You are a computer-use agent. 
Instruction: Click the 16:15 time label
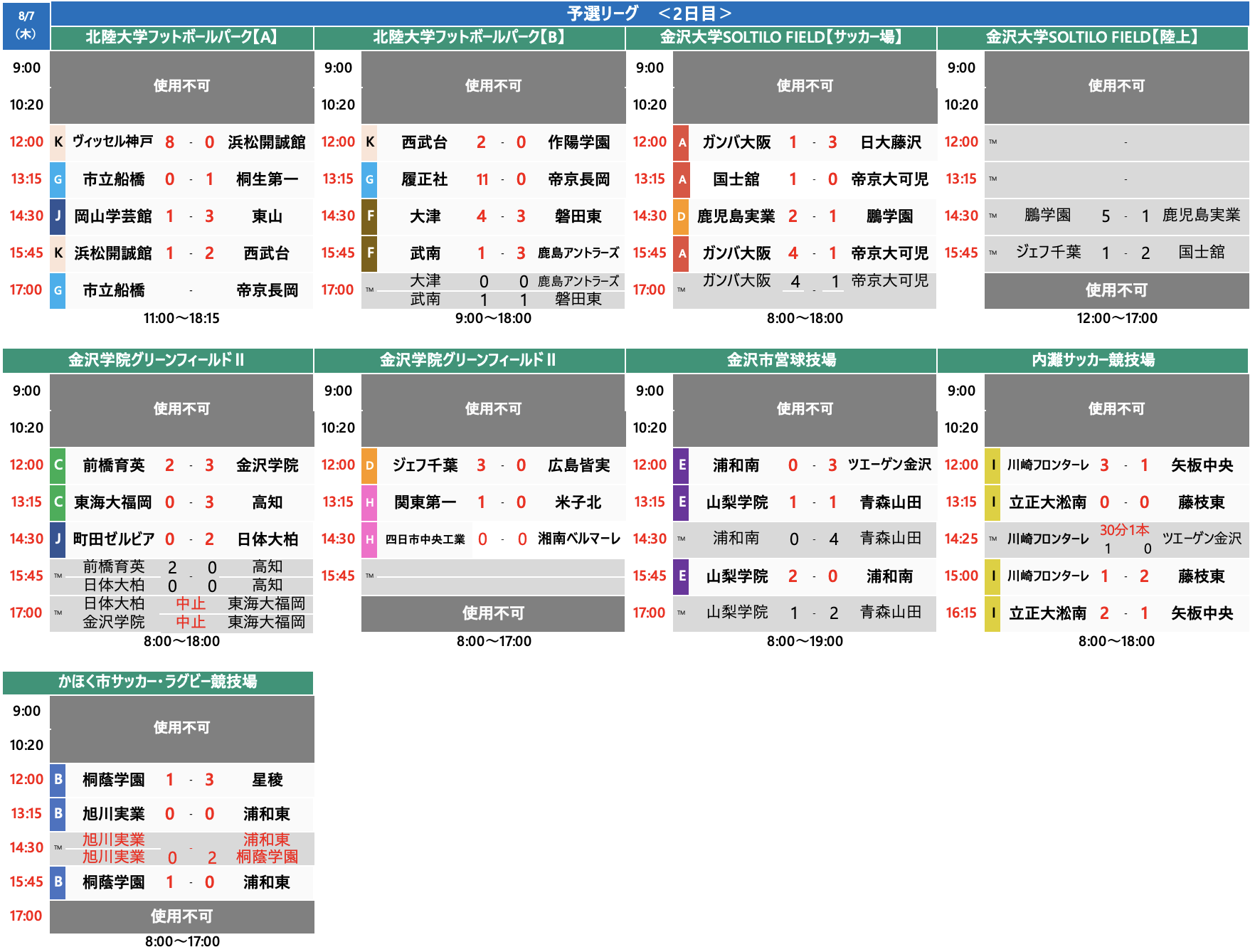pos(961,613)
